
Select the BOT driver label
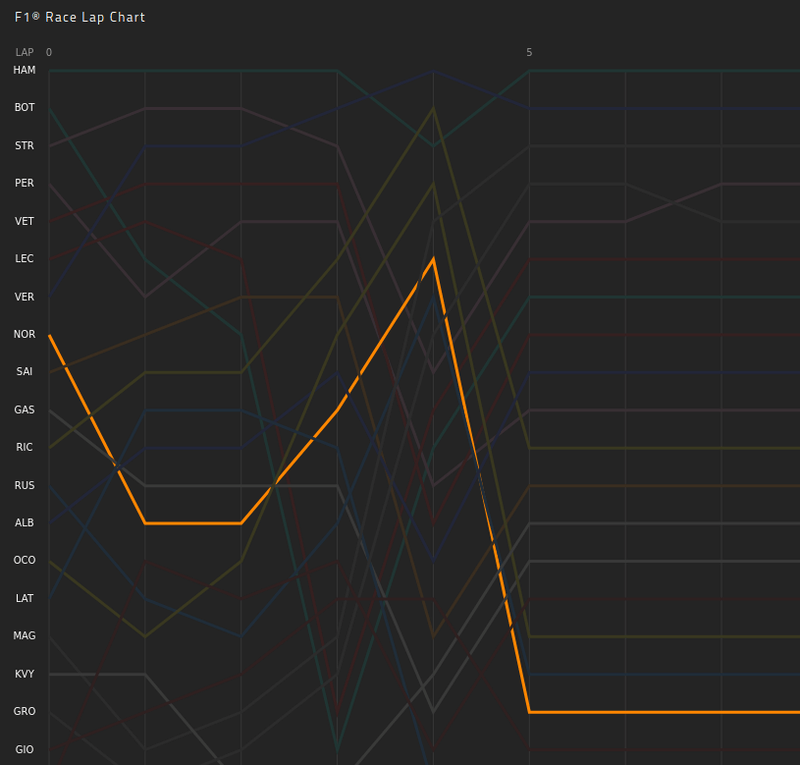point(24,107)
